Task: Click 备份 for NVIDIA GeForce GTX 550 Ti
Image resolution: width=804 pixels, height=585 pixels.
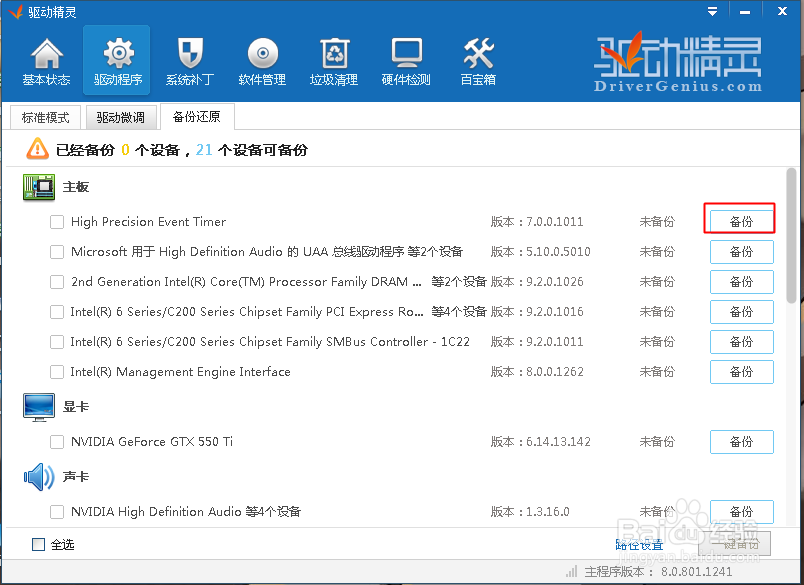Action: (741, 442)
